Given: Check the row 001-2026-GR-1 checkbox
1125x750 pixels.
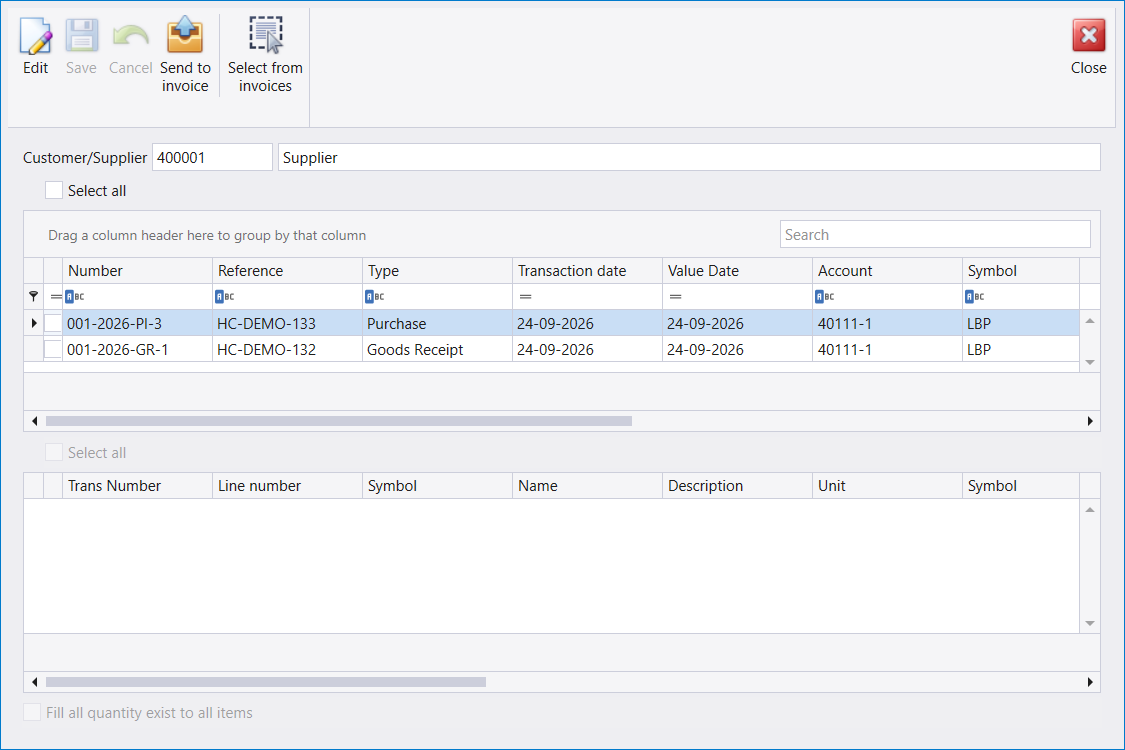Looking at the screenshot, I should pos(53,350).
